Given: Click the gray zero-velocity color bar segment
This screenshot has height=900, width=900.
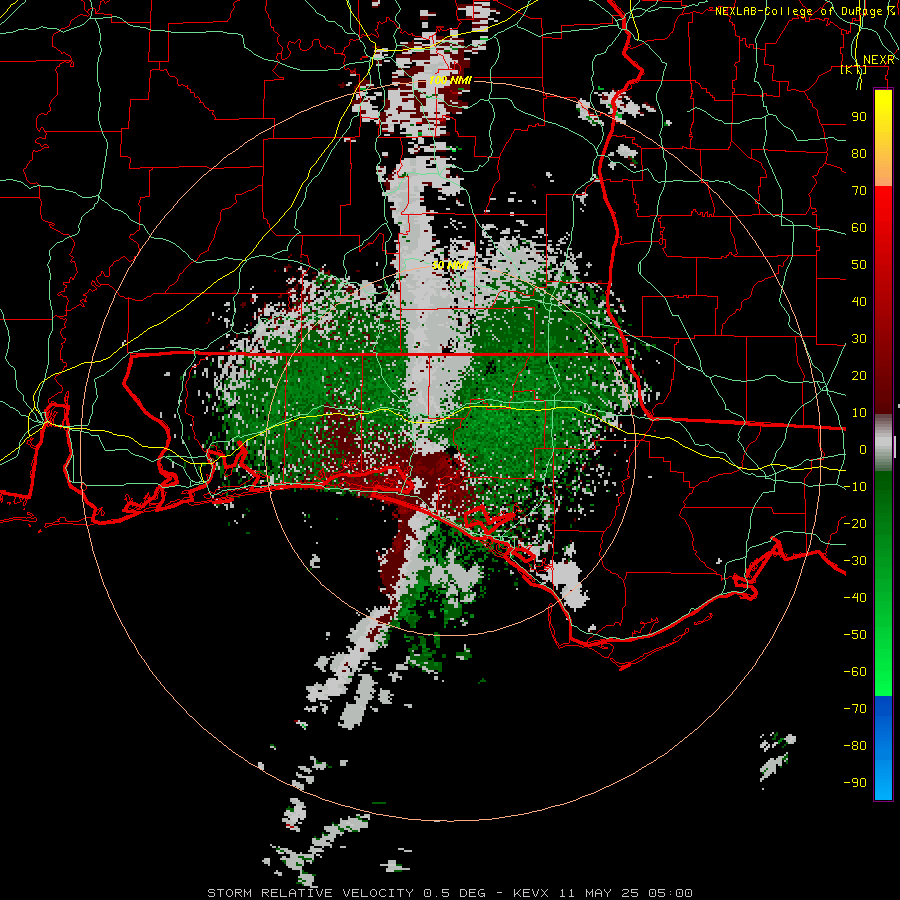Looking at the screenshot, I should click(883, 443).
